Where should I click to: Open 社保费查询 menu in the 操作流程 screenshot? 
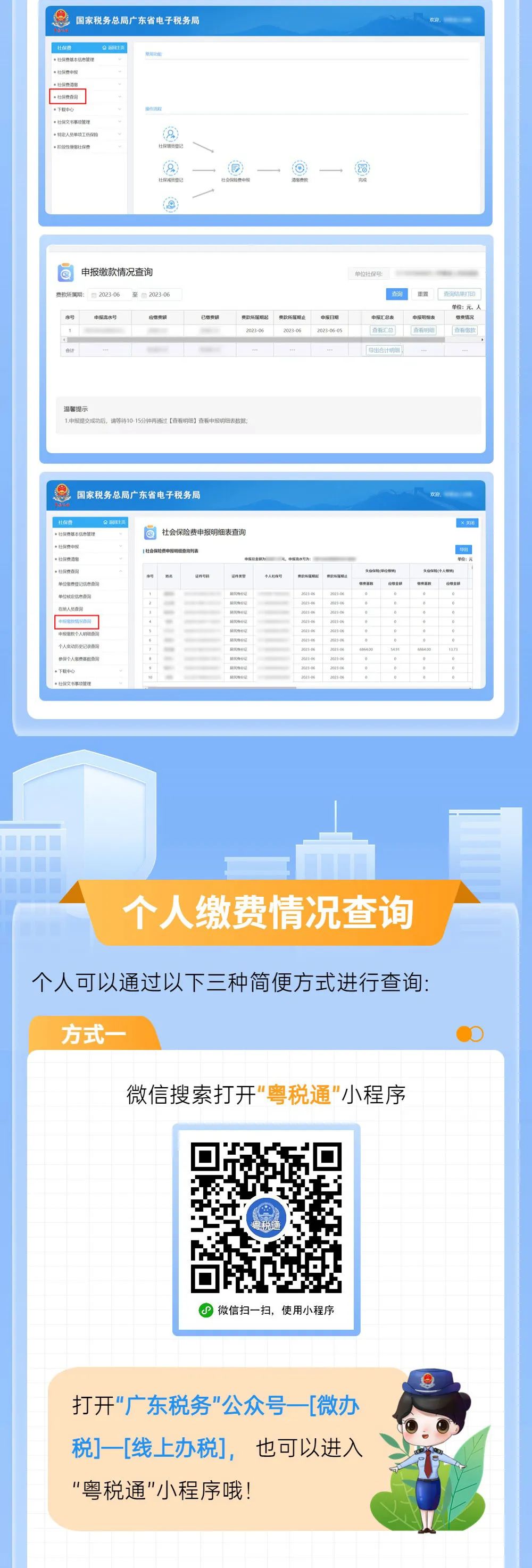pyautogui.click(x=68, y=97)
